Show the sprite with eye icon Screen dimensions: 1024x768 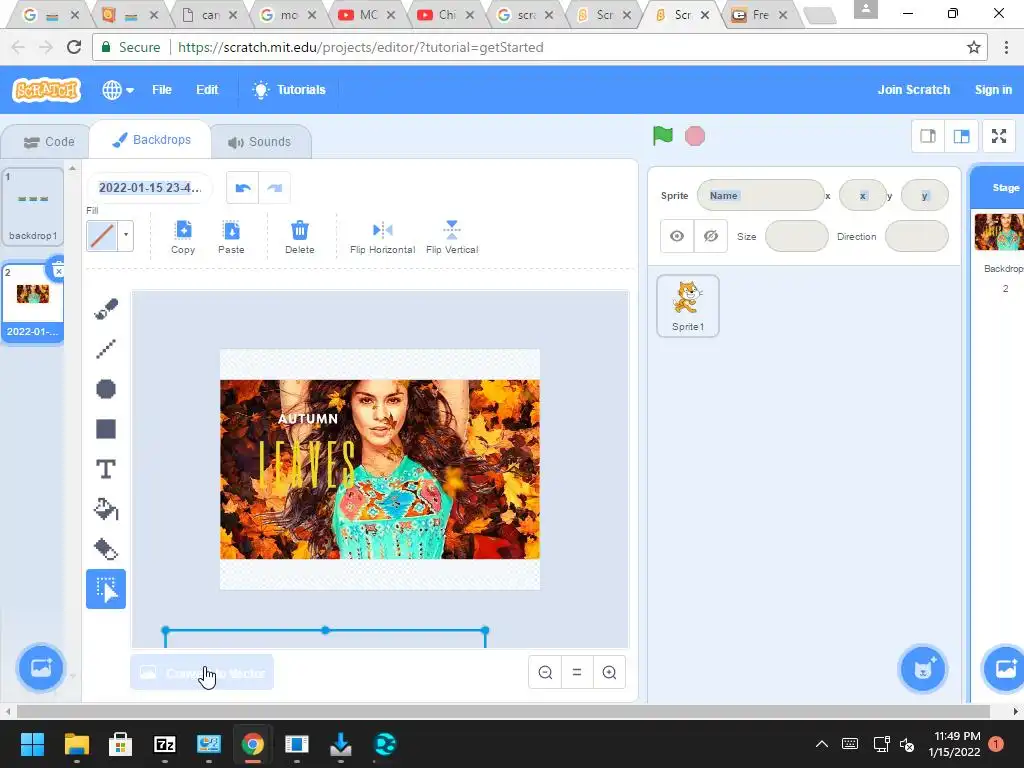677,236
